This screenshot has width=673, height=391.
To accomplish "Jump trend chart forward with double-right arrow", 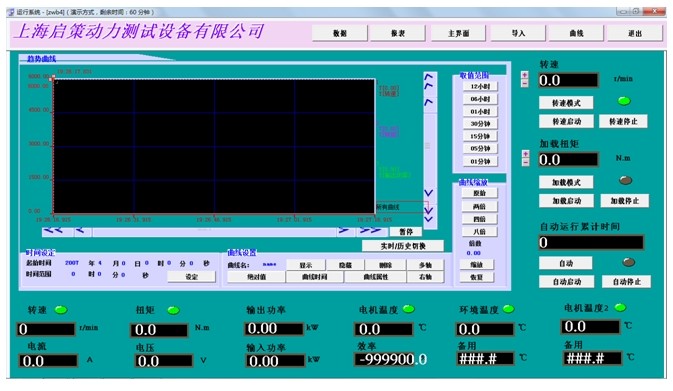I will pyautogui.click(x=371, y=231).
